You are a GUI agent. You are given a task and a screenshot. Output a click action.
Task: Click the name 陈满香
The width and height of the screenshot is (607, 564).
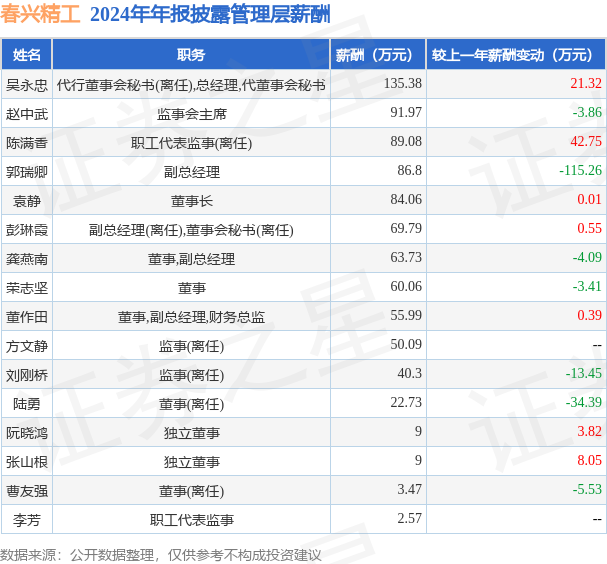[27, 143]
